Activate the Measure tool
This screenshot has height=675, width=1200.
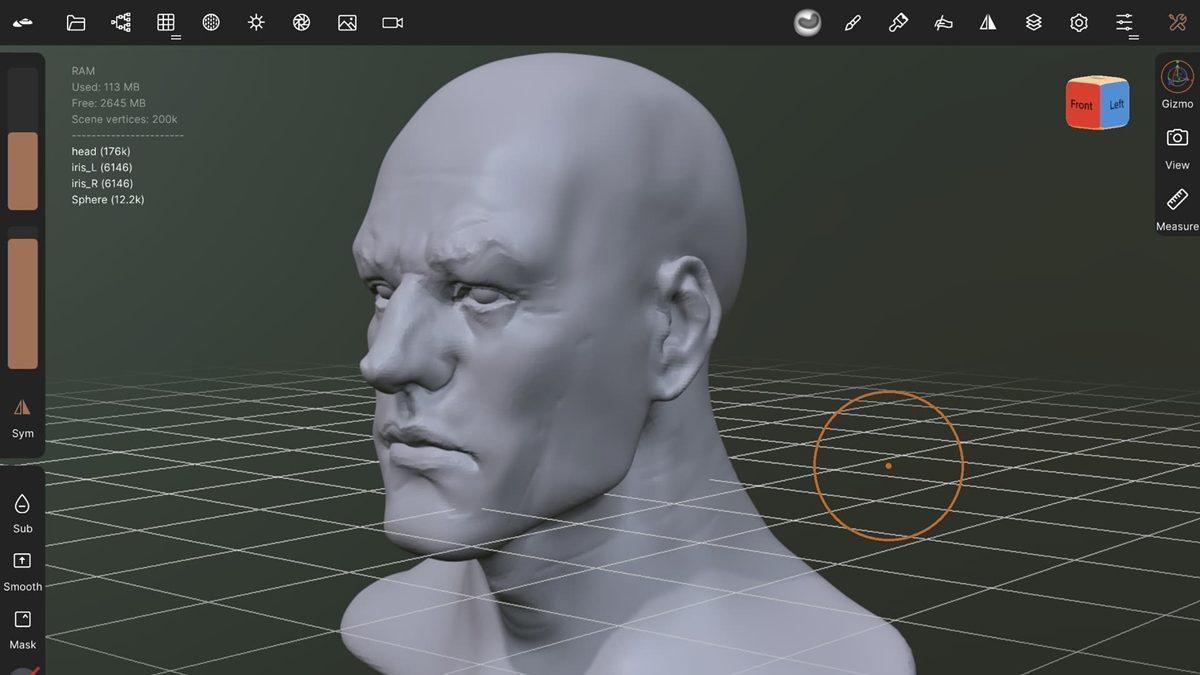[1176, 203]
